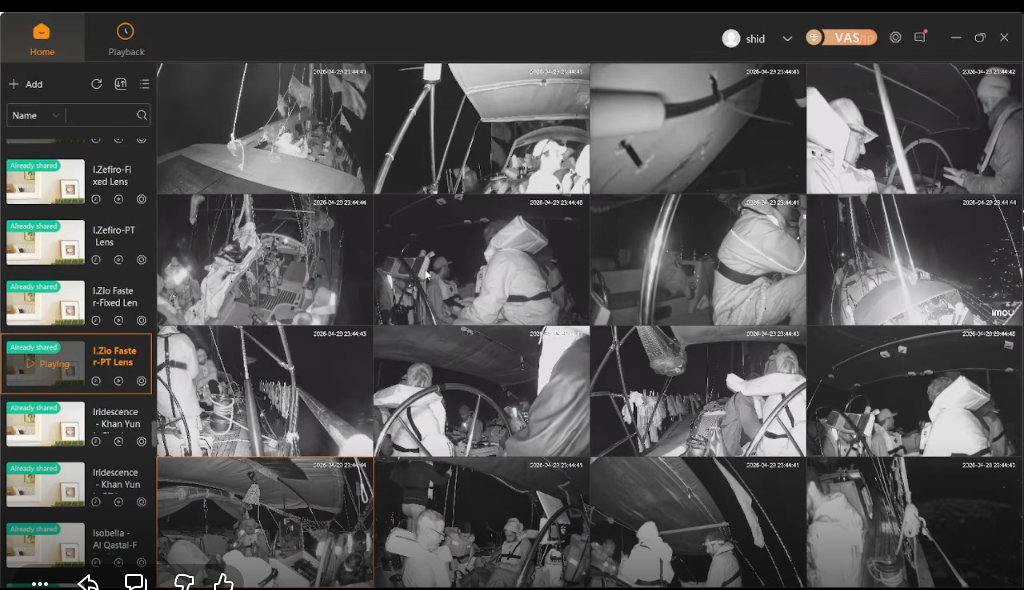Open the Playback tab
The image size is (1024, 590).
tap(126, 39)
